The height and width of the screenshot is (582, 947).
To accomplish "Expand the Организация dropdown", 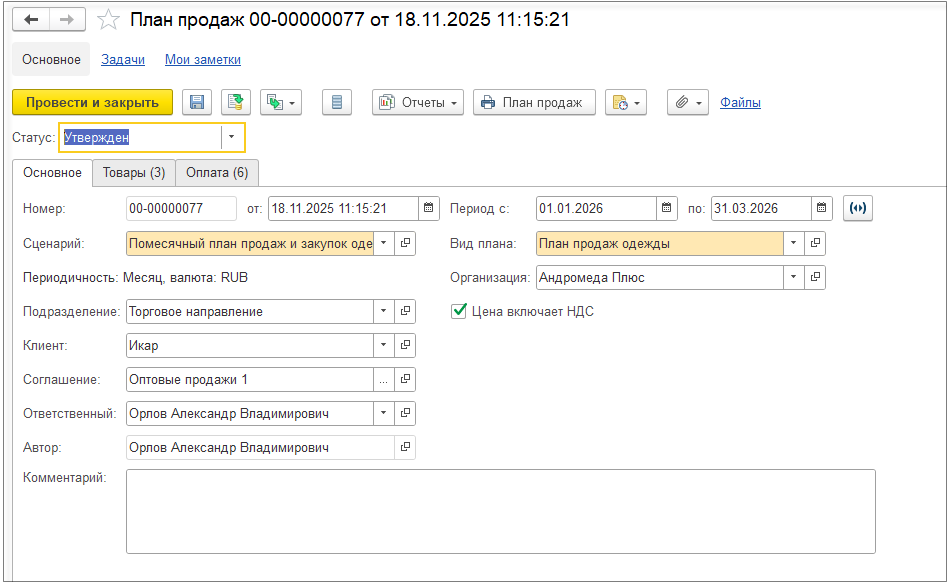I will [794, 277].
